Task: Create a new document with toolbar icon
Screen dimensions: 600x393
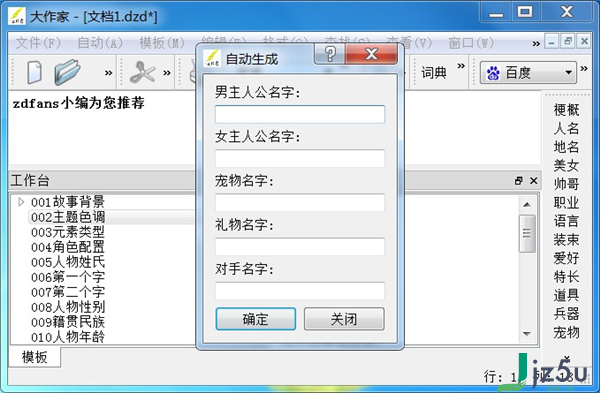Action: 34,72
